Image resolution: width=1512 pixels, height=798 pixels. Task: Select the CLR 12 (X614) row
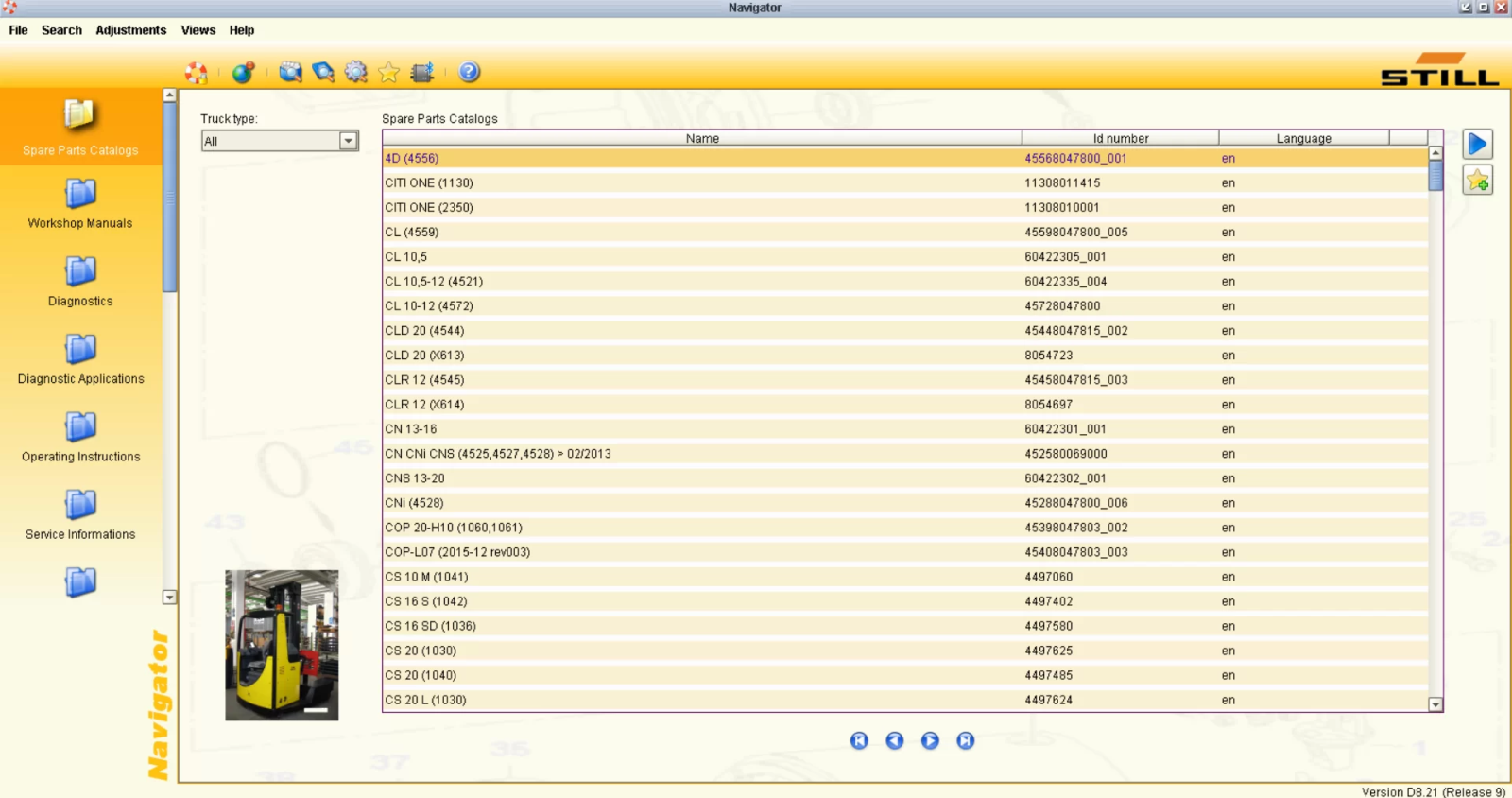coord(905,405)
